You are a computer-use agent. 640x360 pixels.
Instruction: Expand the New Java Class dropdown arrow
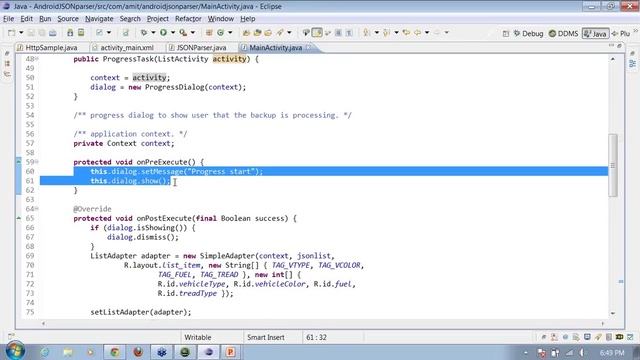point(230,33)
